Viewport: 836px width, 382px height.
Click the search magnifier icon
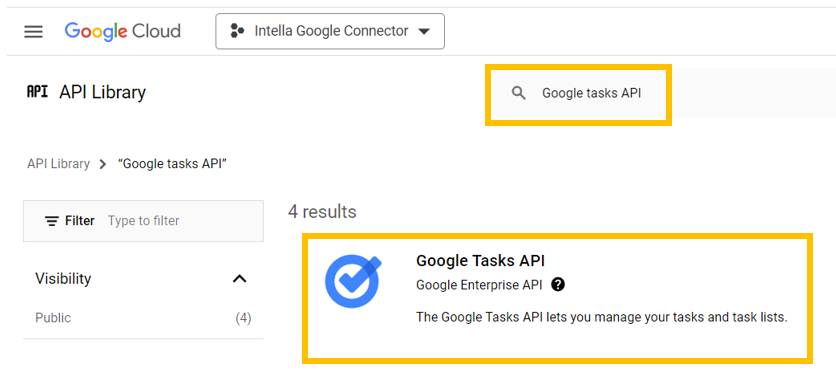click(518, 93)
